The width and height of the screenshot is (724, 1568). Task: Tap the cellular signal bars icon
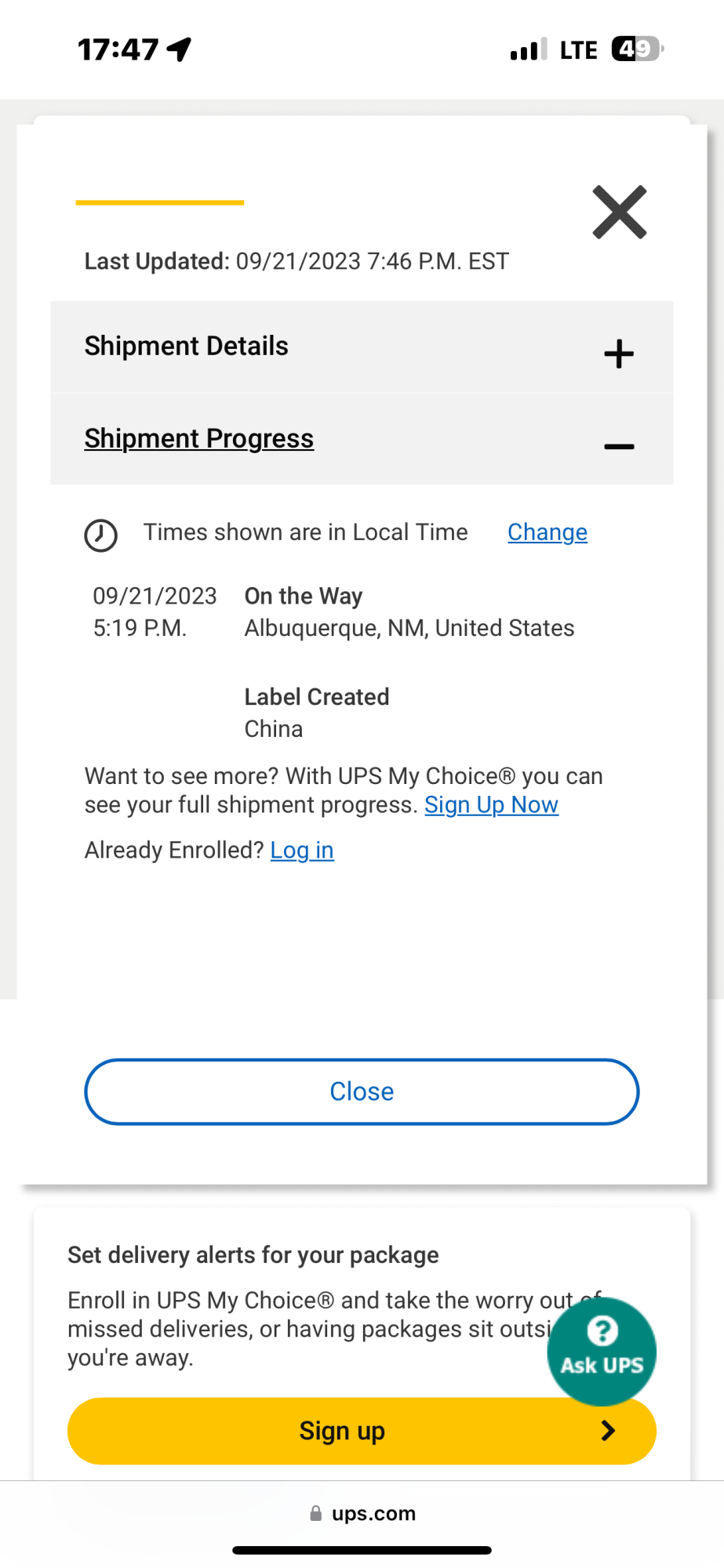[x=528, y=50]
